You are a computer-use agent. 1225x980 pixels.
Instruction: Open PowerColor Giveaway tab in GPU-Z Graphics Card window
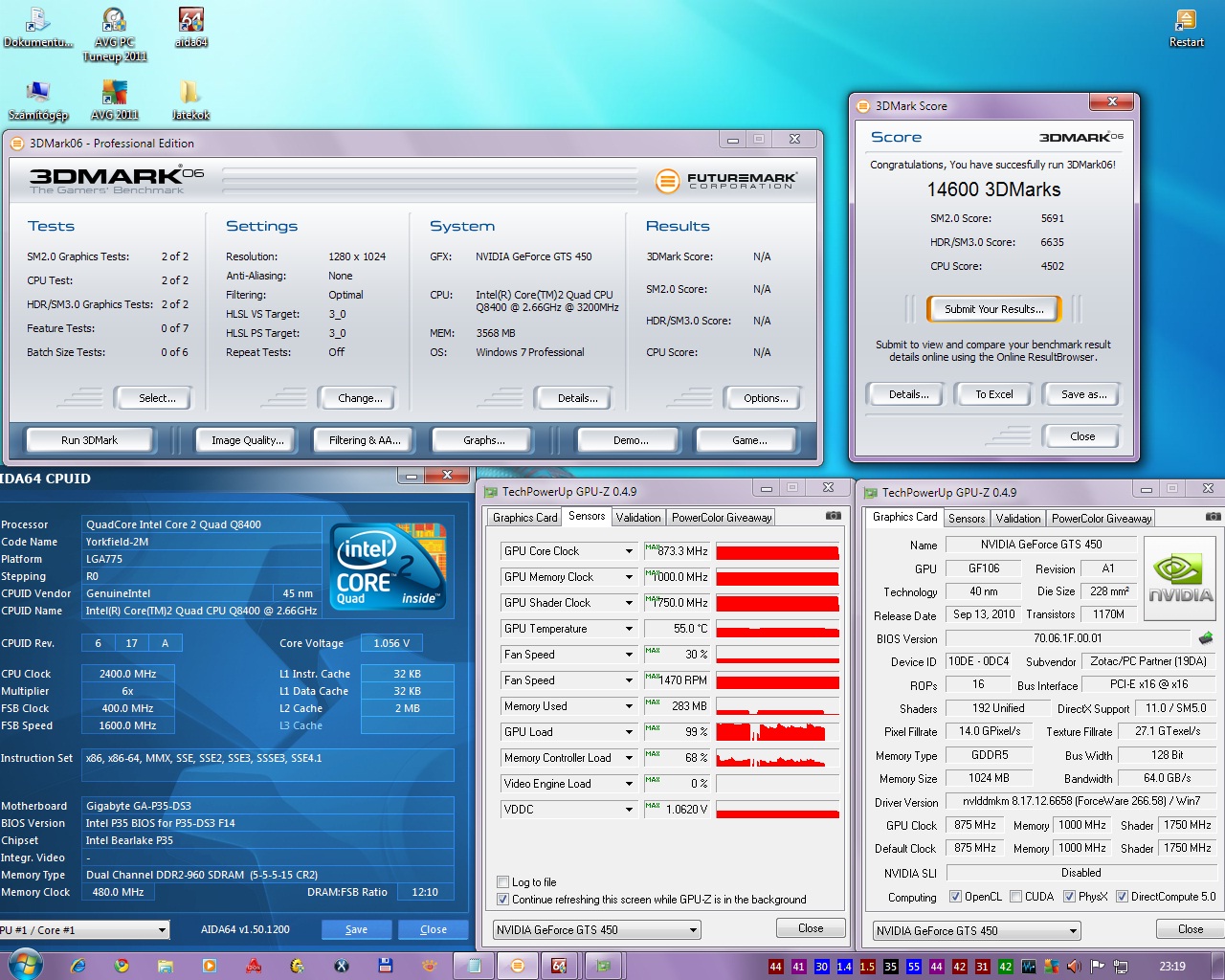pos(1102,519)
